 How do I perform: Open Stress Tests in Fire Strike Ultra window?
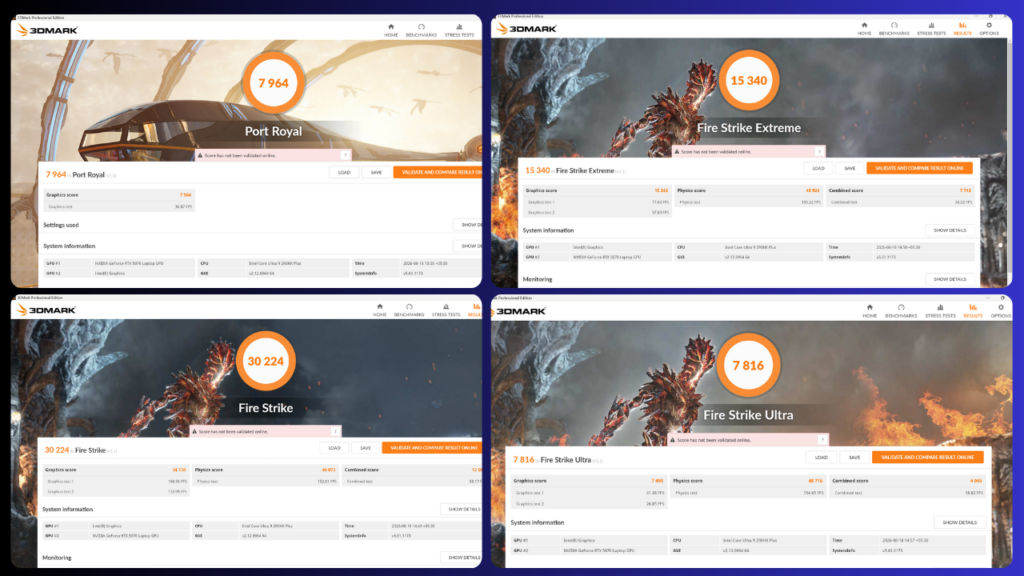(940, 311)
